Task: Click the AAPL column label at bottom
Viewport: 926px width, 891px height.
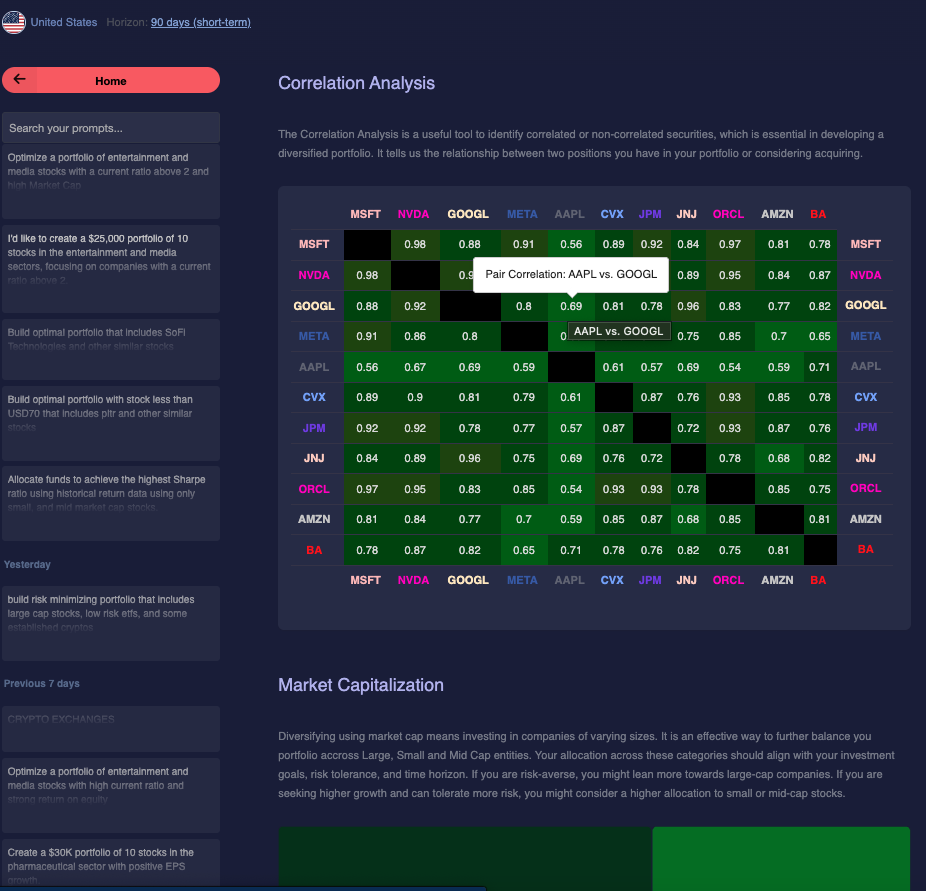Action: point(569,580)
